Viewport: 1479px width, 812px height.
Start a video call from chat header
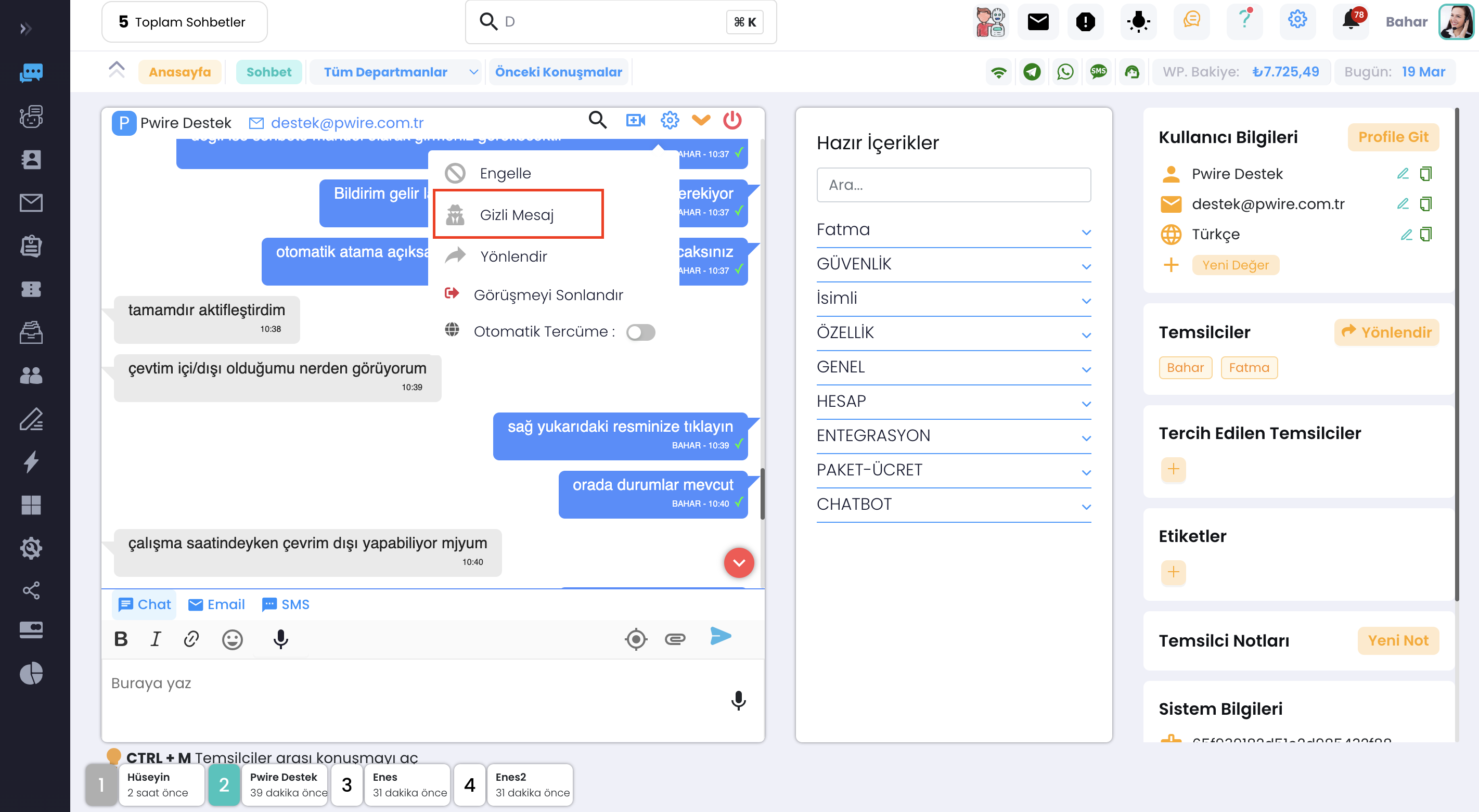click(635, 120)
